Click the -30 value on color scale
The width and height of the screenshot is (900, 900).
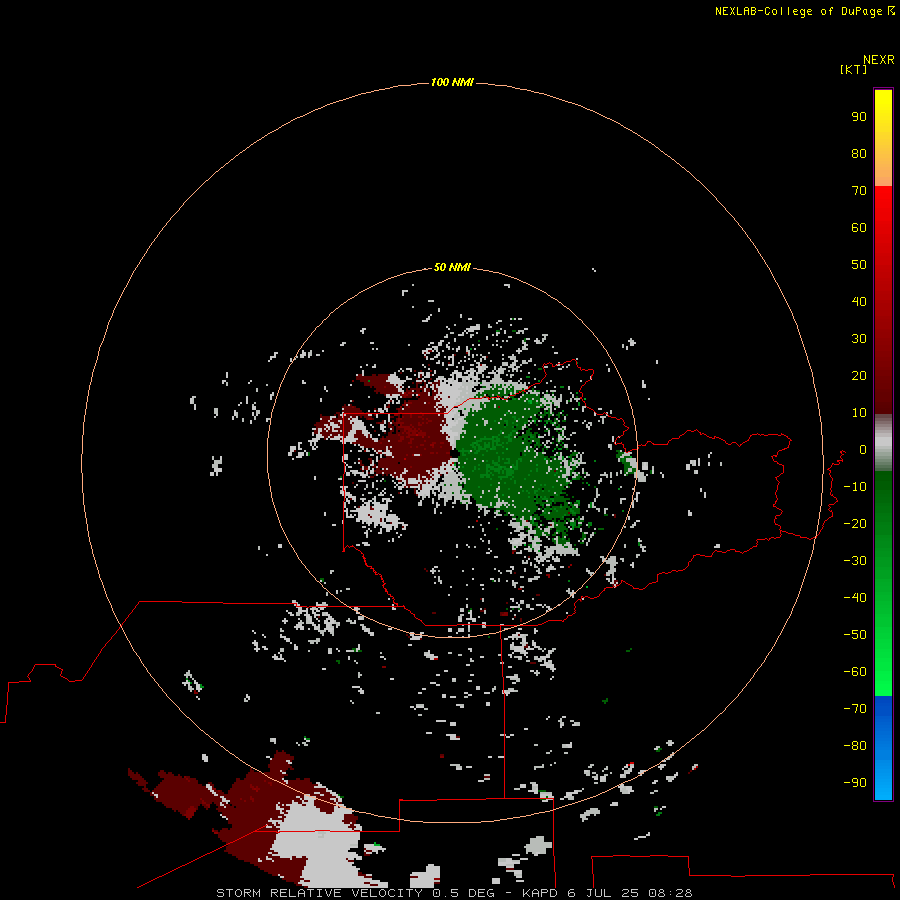[x=855, y=561]
